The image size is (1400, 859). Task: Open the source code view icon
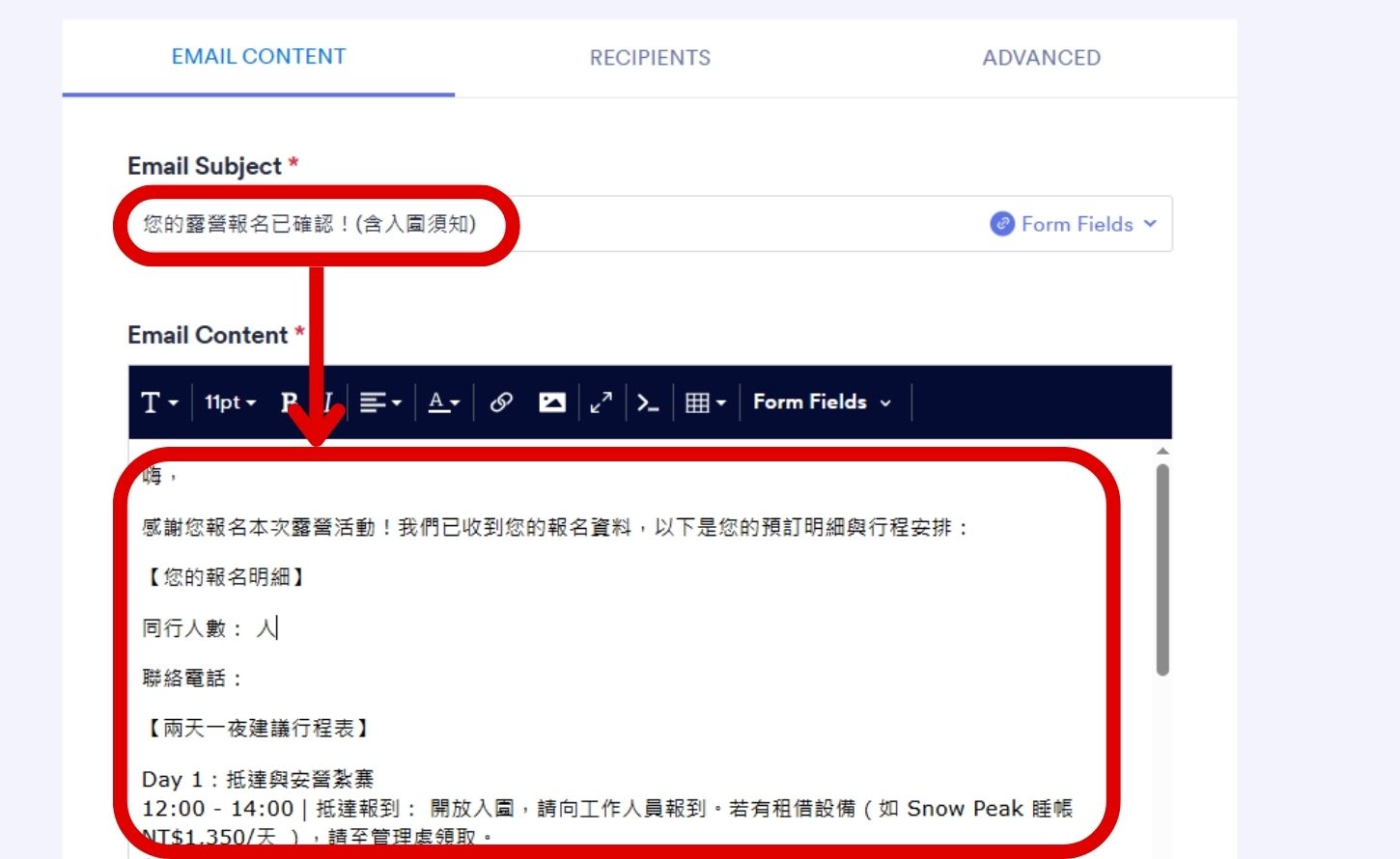pos(648,402)
